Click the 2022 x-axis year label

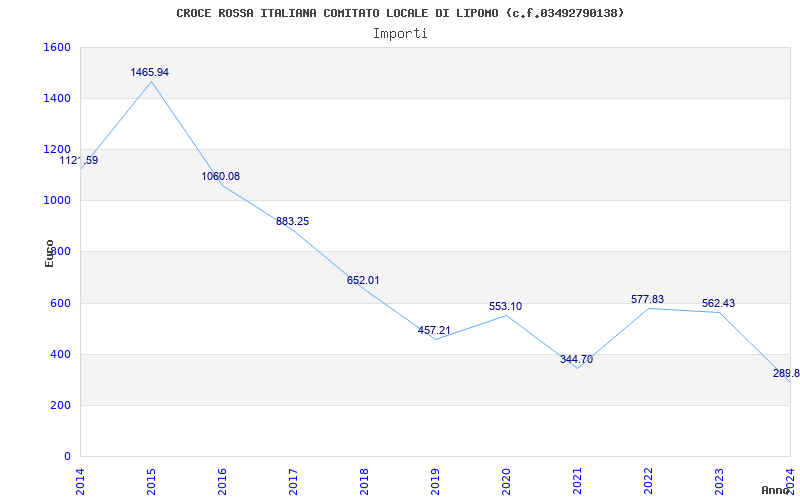click(x=648, y=481)
